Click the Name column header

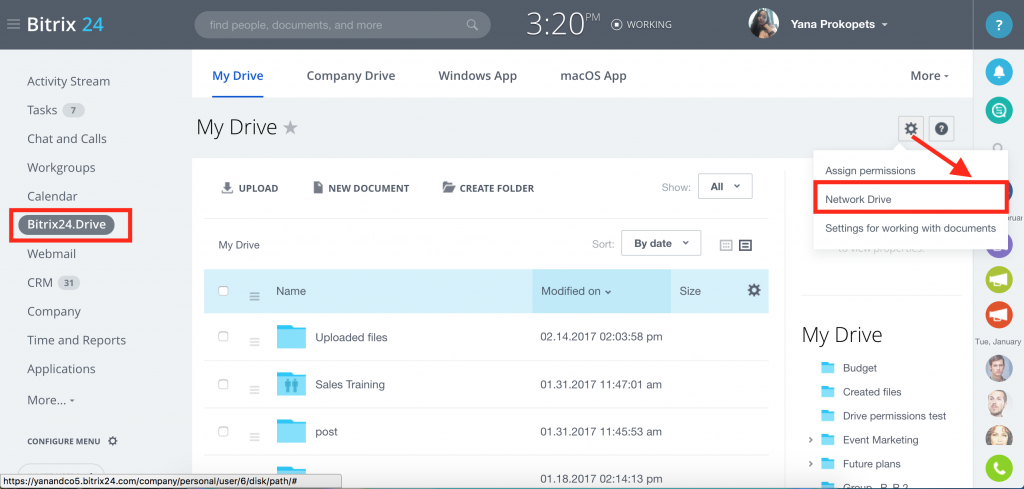point(291,291)
